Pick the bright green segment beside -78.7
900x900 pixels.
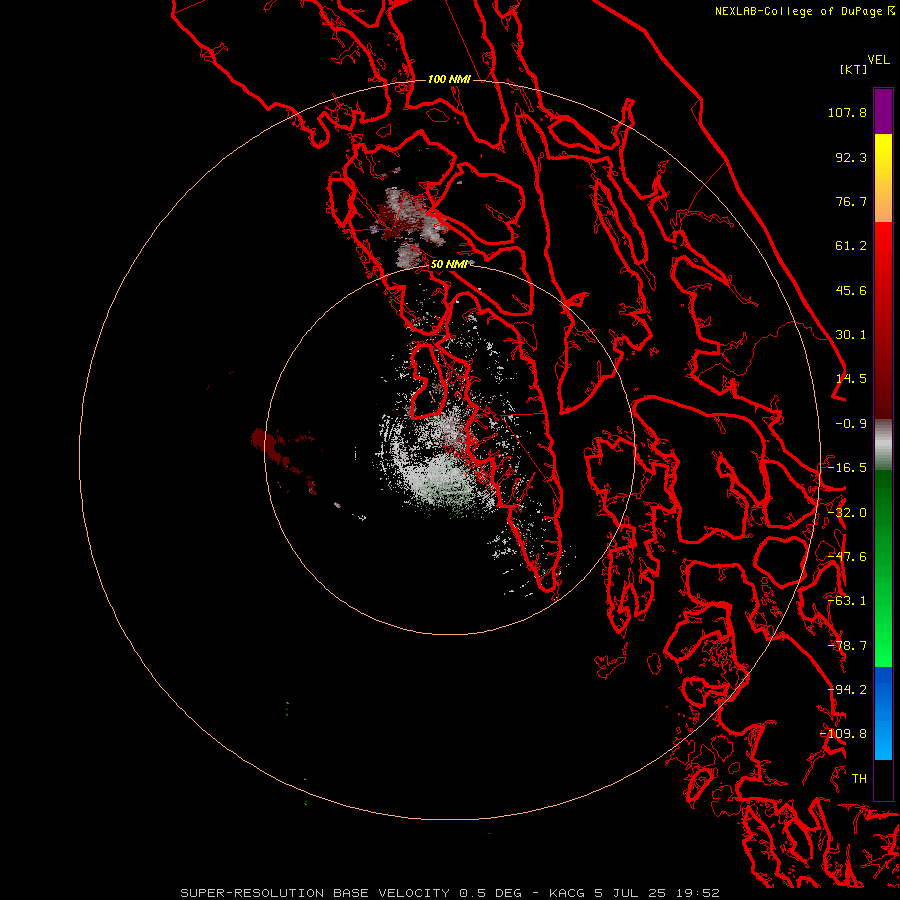[883, 646]
